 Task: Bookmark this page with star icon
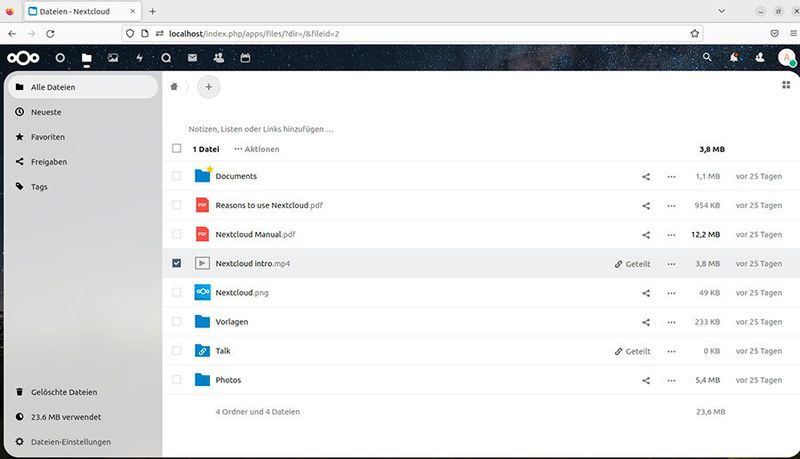coord(694,34)
